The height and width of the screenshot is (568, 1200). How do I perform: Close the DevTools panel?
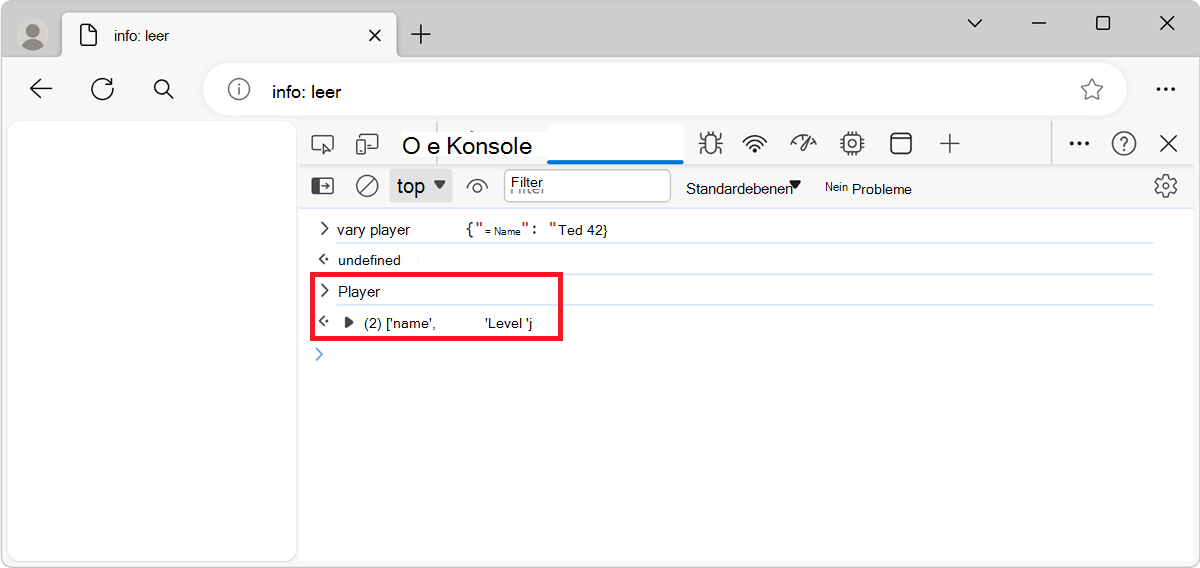(x=1168, y=144)
